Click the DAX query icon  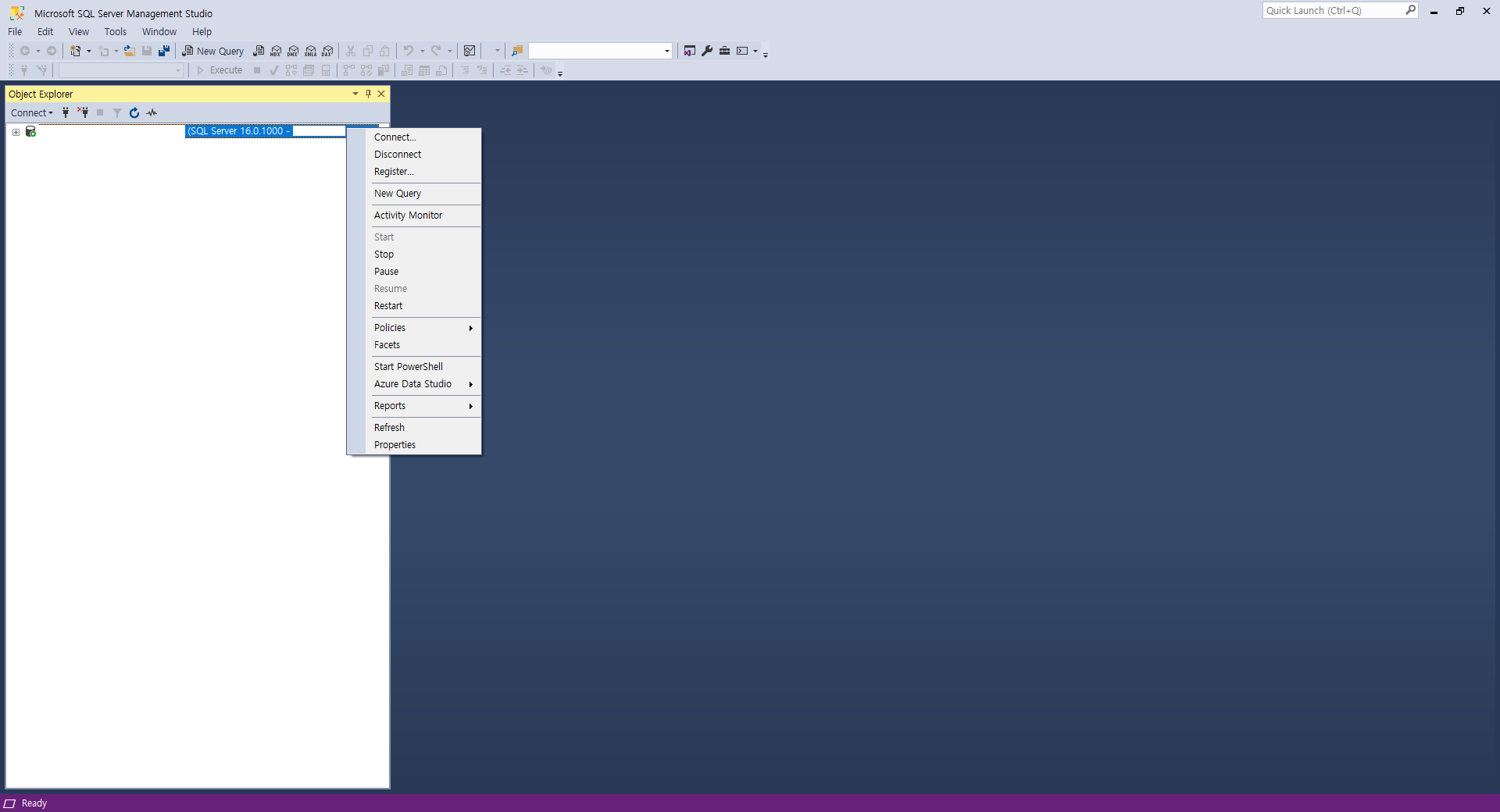pyautogui.click(x=327, y=51)
